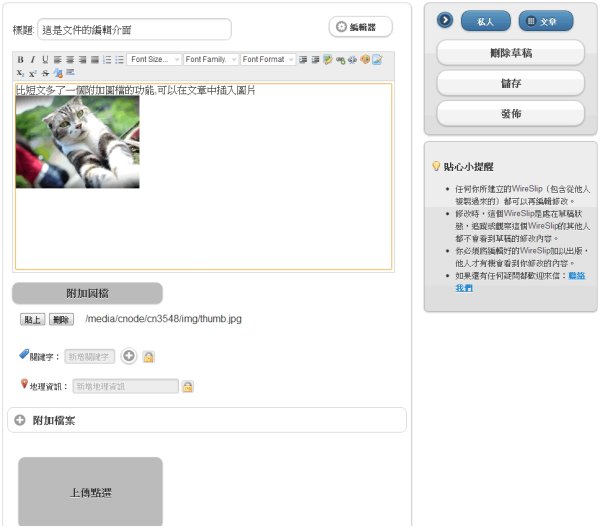Click the 刪除草稿 delete draft button
Viewport: 600px width, 531px height.
click(510, 53)
